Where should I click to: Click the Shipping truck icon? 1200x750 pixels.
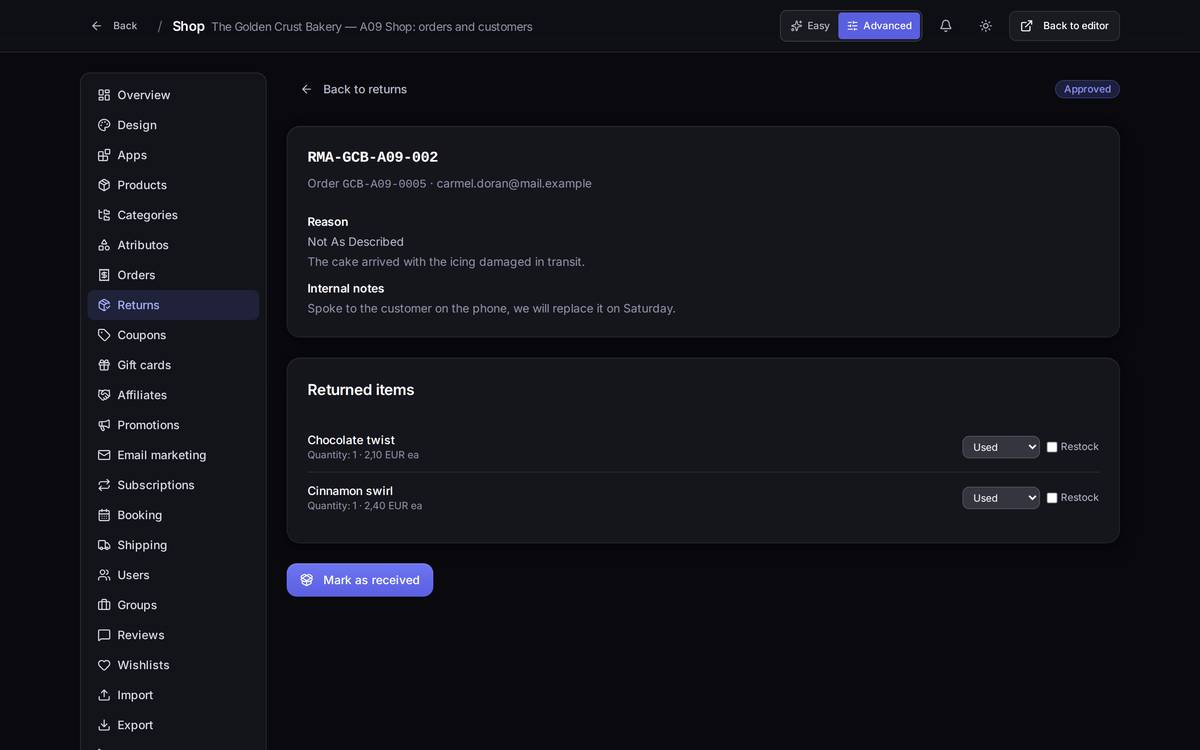pos(104,545)
